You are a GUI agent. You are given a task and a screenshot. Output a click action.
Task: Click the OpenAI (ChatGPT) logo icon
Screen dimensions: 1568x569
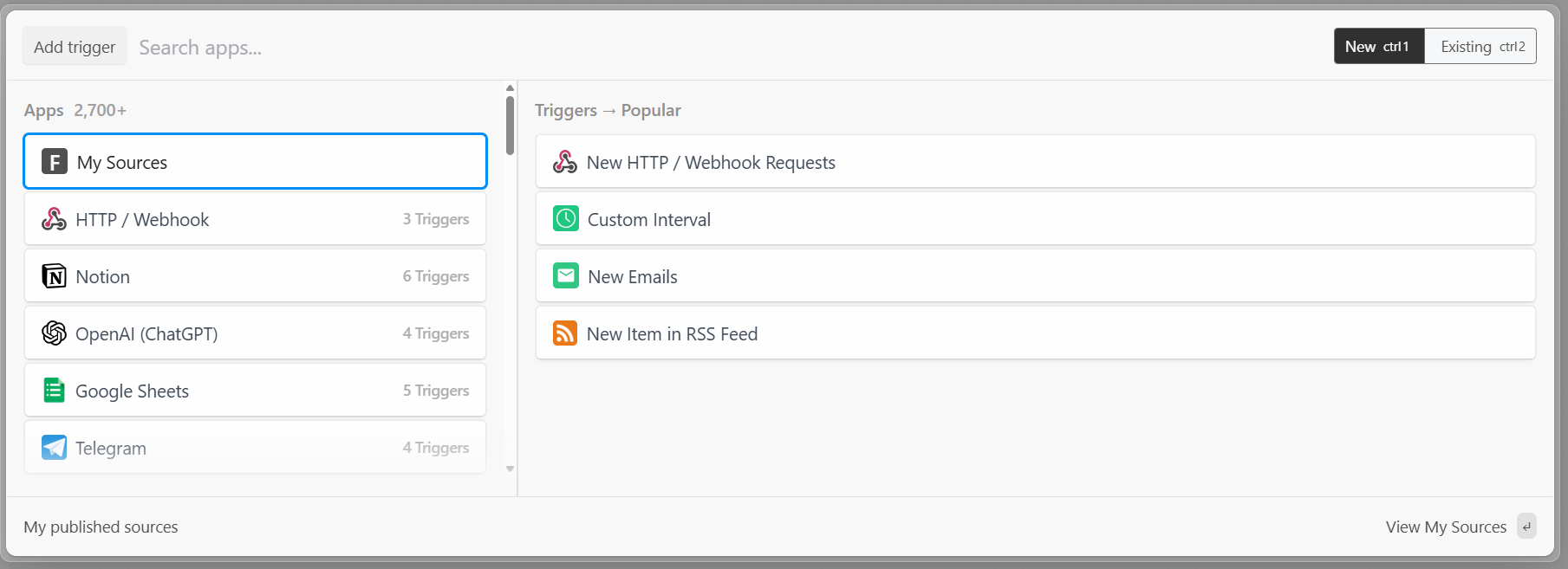[54, 333]
